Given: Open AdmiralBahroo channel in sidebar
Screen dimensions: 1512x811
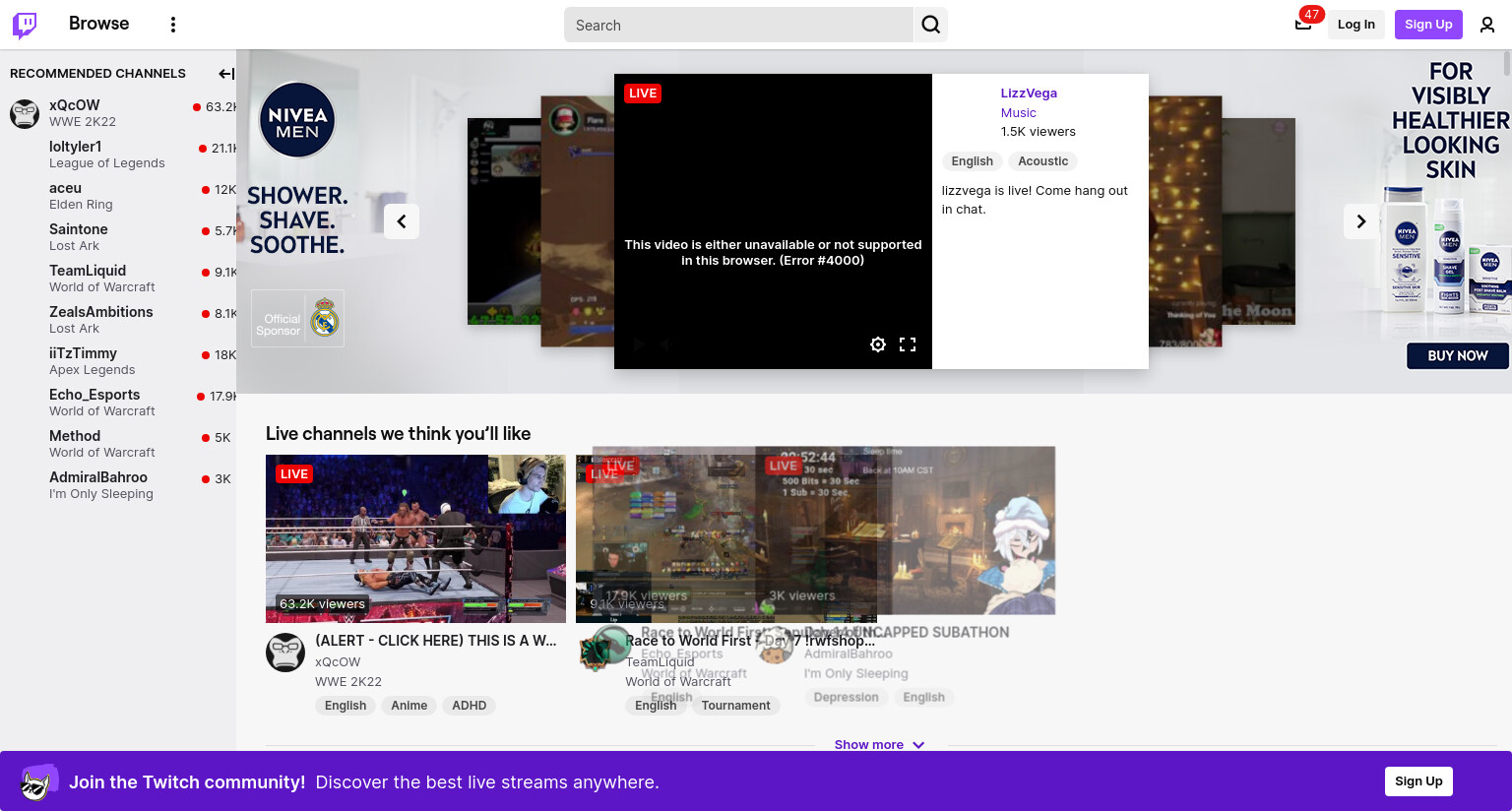Looking at the screenshot, I should point(118,485).
